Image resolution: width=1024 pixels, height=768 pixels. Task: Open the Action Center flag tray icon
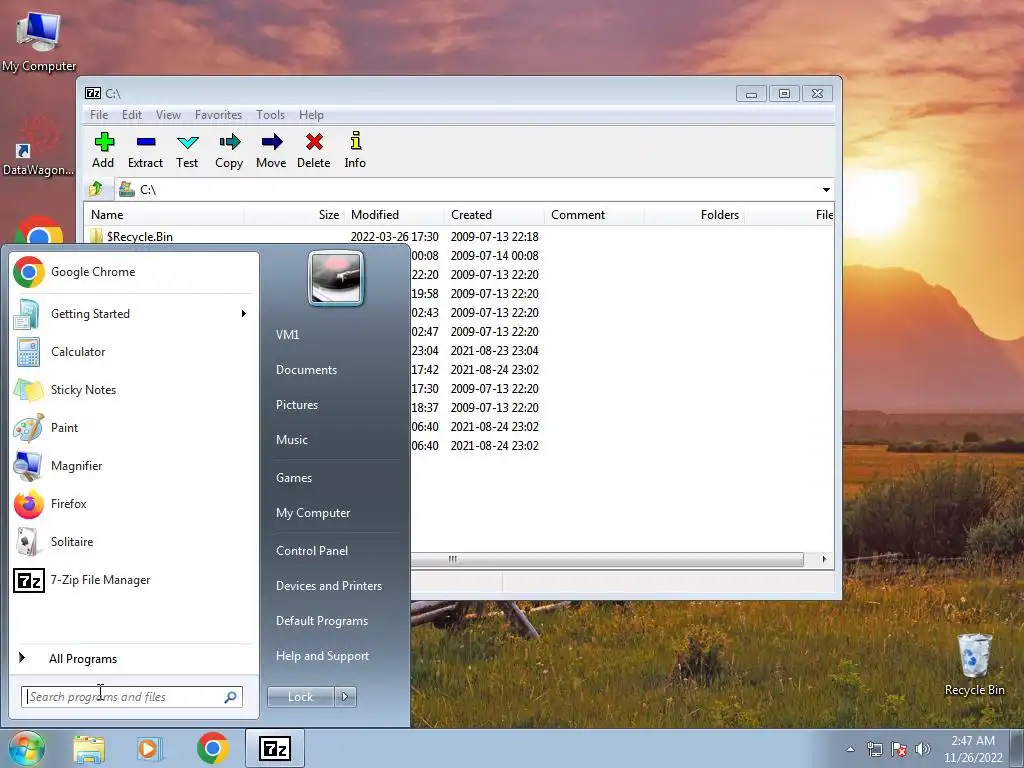pos(899,749)
